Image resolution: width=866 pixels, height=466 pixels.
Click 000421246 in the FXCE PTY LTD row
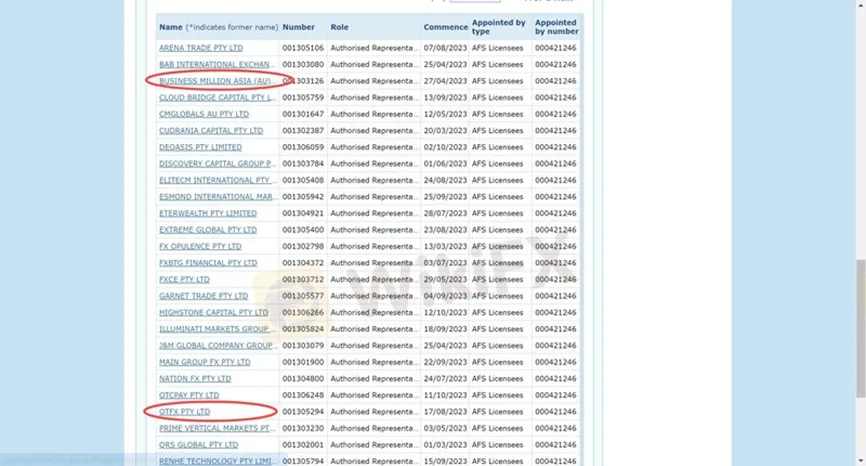[556, 280]
